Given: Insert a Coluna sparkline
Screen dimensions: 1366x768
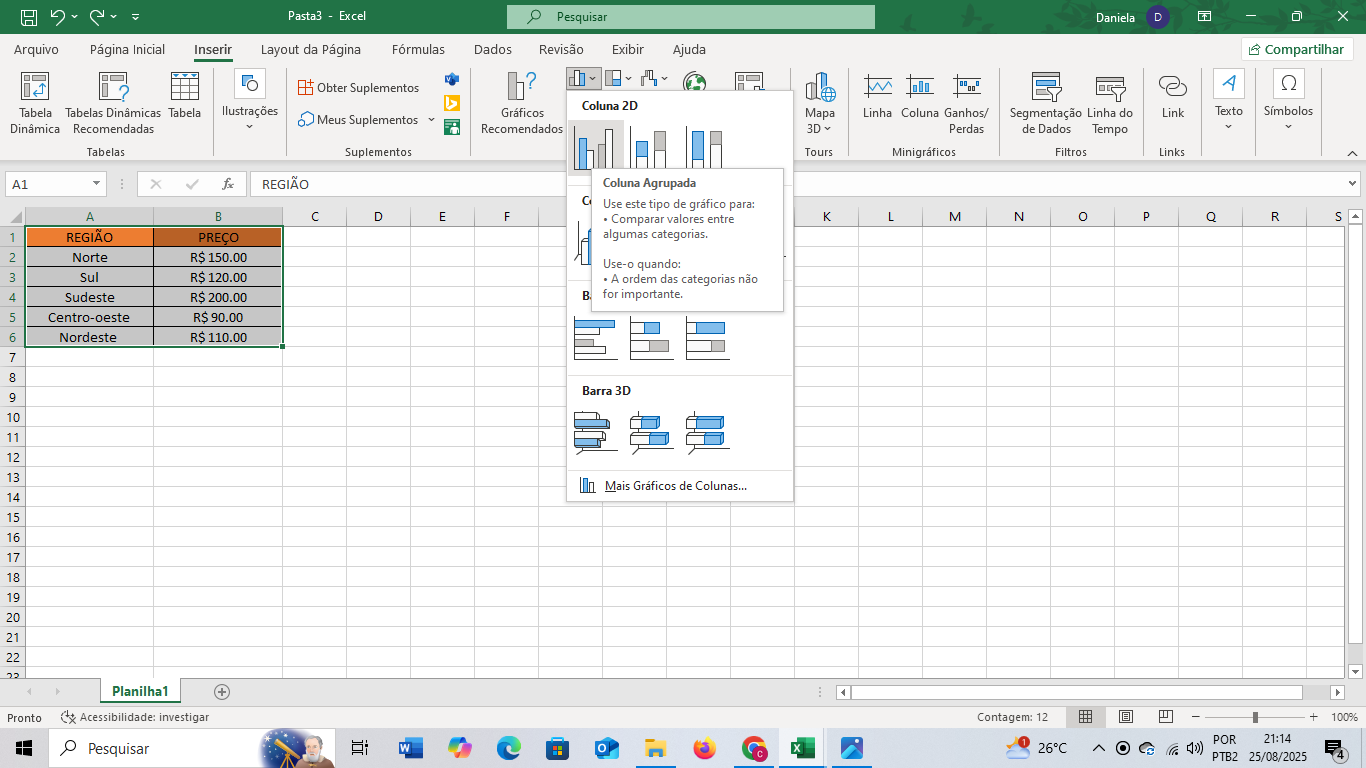Looking at the screenshot, I should coord(920,97).
